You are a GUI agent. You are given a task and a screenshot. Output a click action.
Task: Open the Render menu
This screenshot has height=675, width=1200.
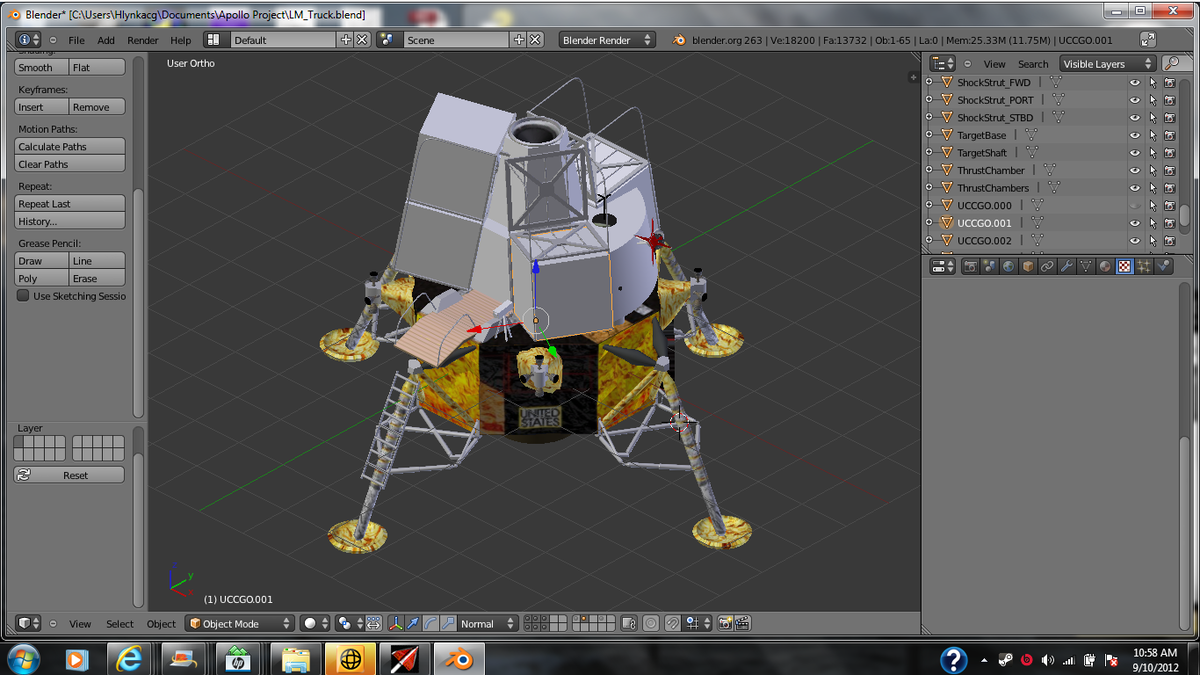[x=143, y=40]
